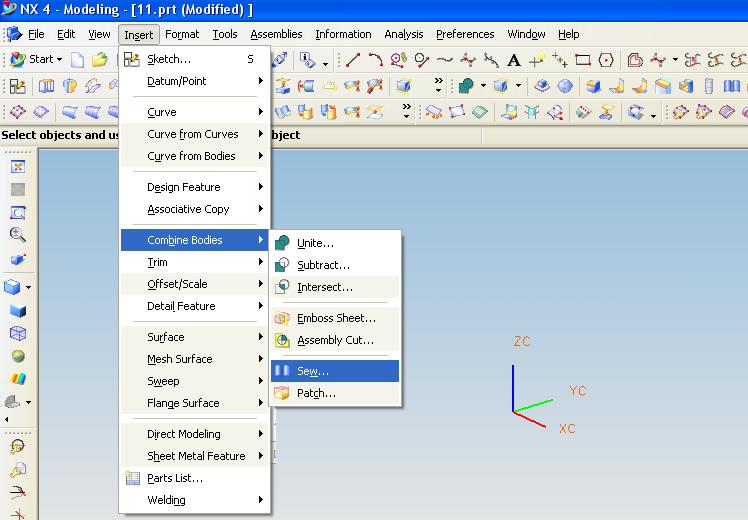Select the Spline curve tool
Image resolution: width=748 pixels, height=520 pixels.
pos(445,60)
